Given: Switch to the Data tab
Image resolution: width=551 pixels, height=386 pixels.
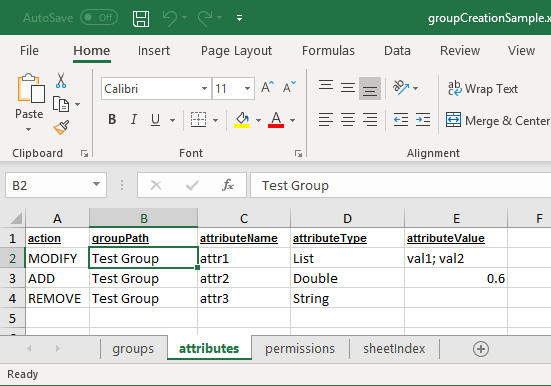Looking at the screenshot, I should click(x=397, y=51).
